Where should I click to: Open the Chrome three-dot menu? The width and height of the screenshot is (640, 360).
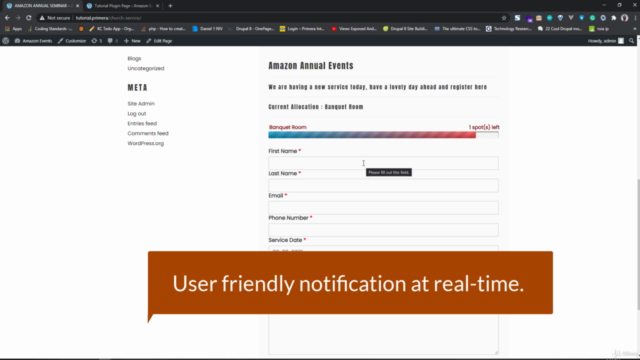[636, 18]
